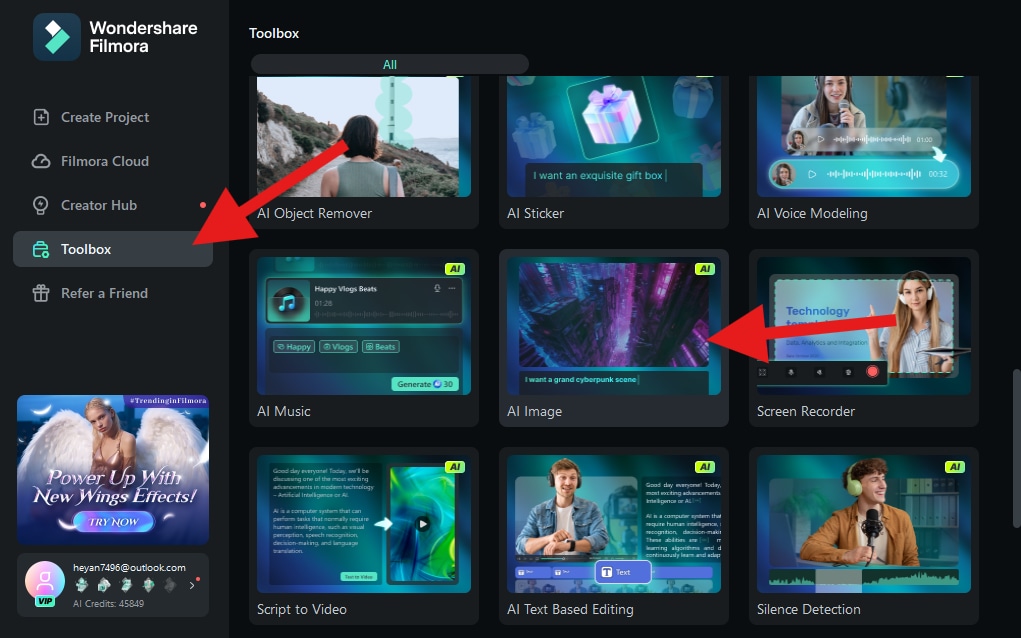Image resolution: width=1021 pixels, height=638 pixels.
Task: Open the AI Sticker tool thumbnail
Action: click(x=613, y=137)
